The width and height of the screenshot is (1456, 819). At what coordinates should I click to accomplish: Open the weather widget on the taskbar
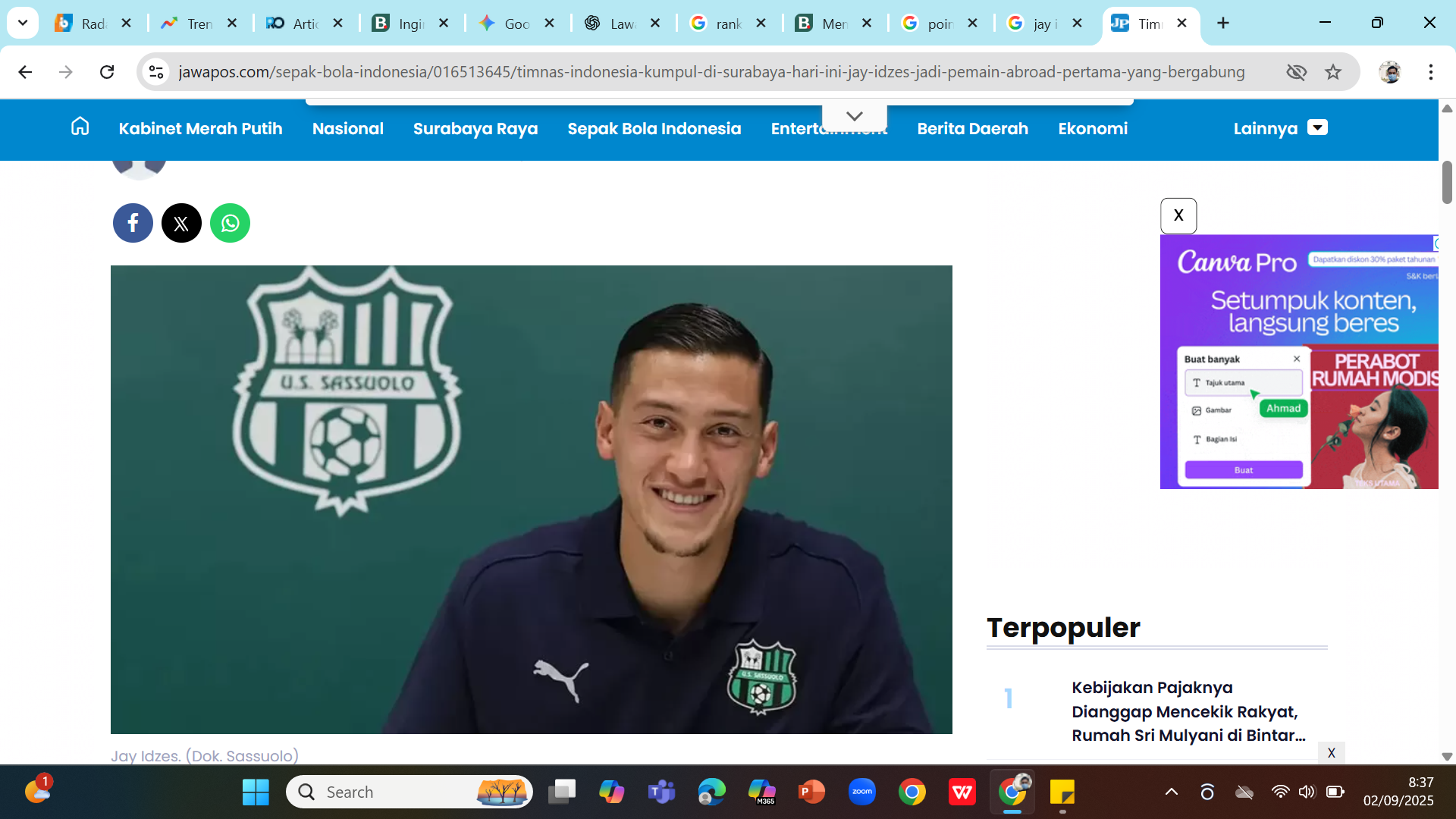pyautogui.click(x=38, y=790)
